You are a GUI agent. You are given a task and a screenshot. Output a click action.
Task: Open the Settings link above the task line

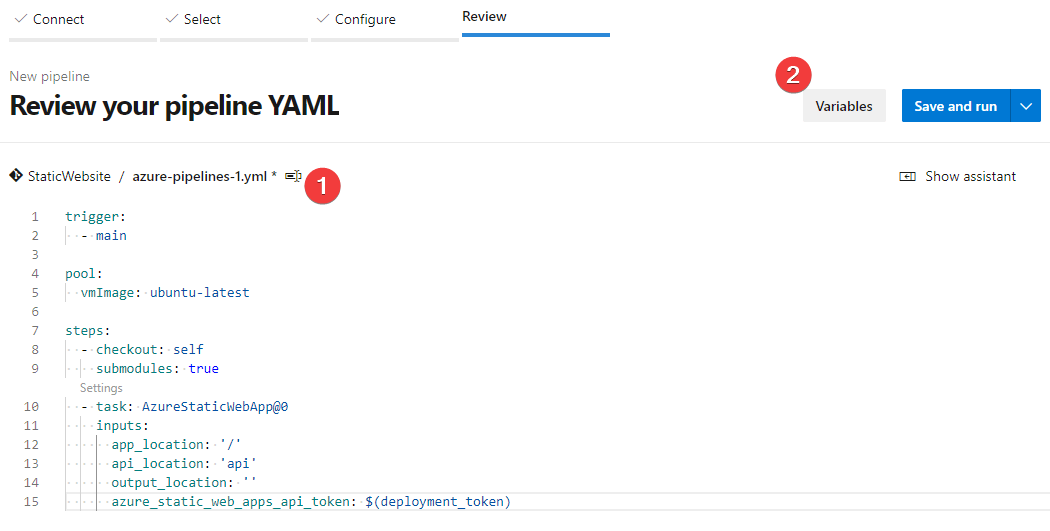(x=101, y=388)
